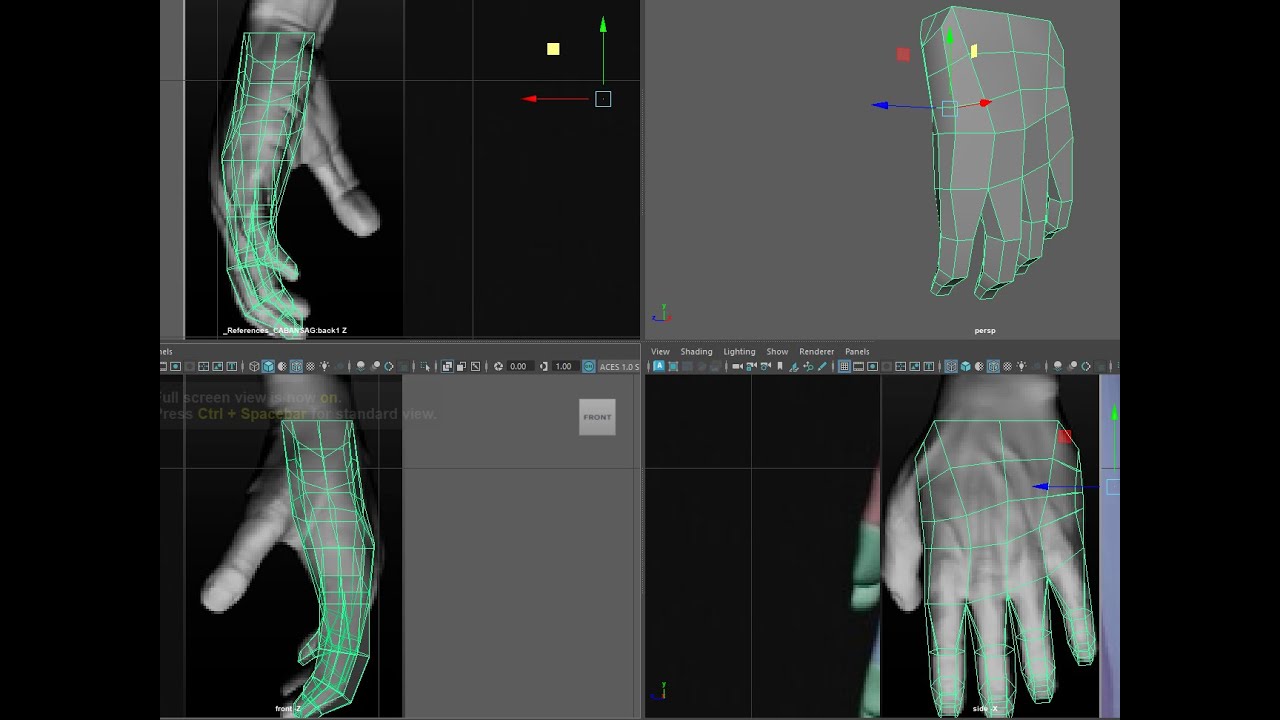The height and width of the screenshot is (720, 1280).
Task: Click isolate select icon in front panel toolbar
Action: (425, 366)
